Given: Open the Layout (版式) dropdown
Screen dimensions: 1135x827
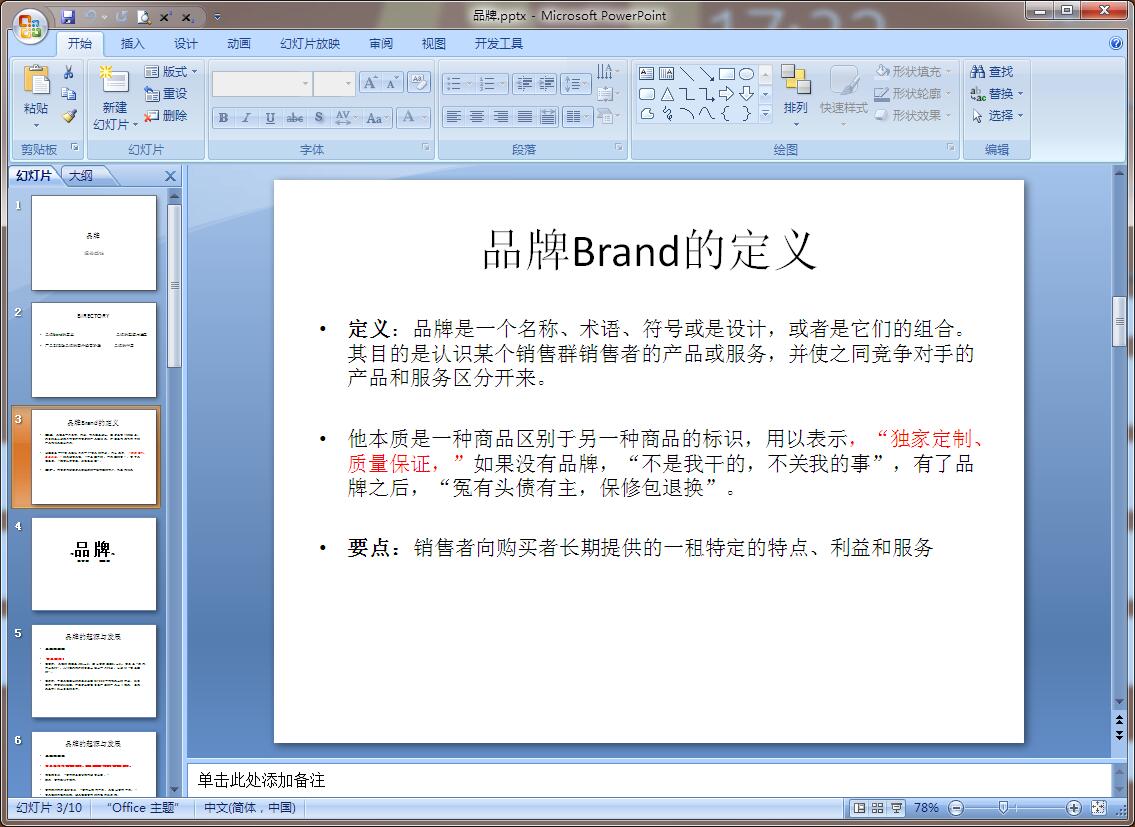Looking at the screenshot, I should click(171, 72).
